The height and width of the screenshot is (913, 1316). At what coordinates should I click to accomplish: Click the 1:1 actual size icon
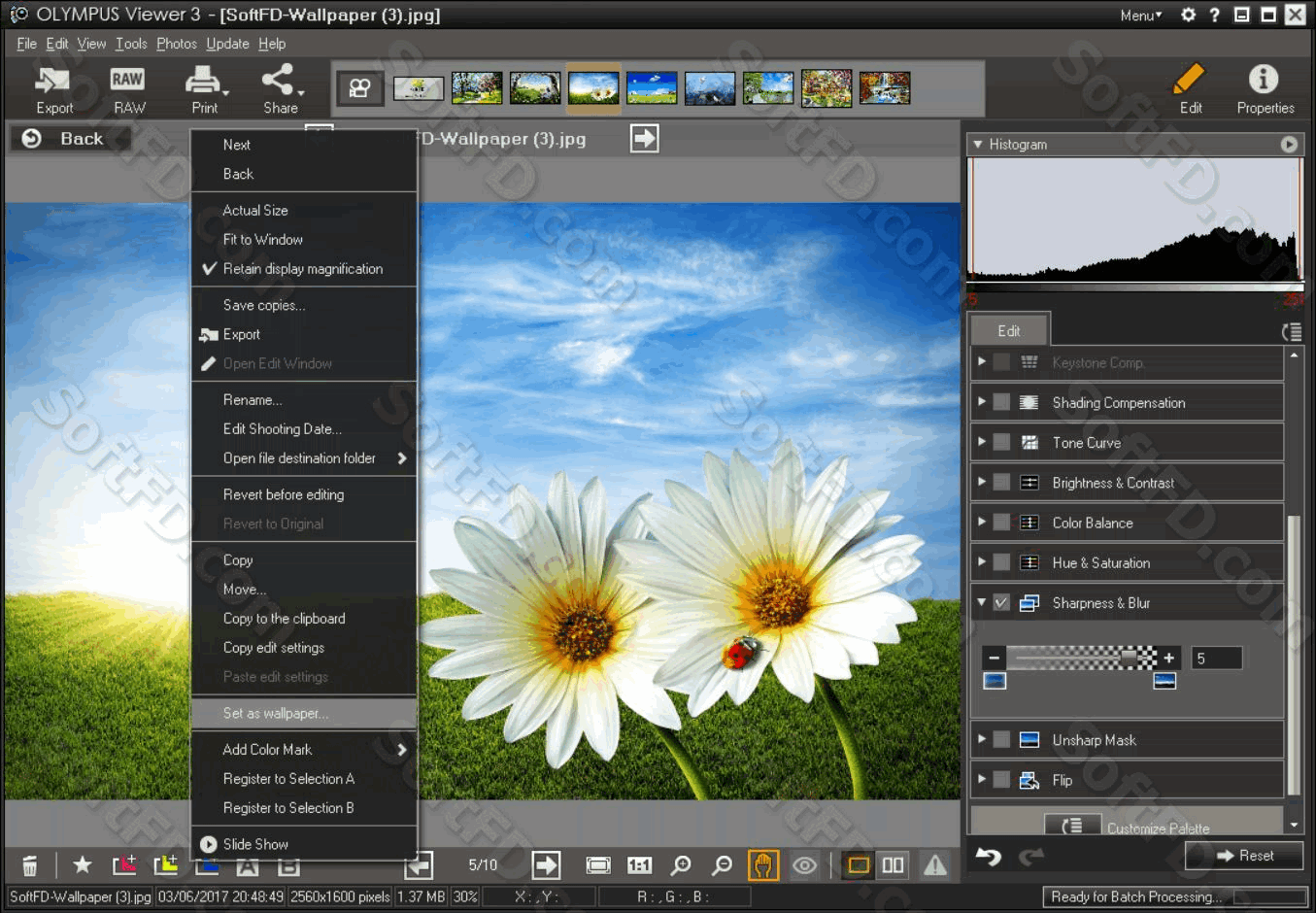tap(639, 864)
